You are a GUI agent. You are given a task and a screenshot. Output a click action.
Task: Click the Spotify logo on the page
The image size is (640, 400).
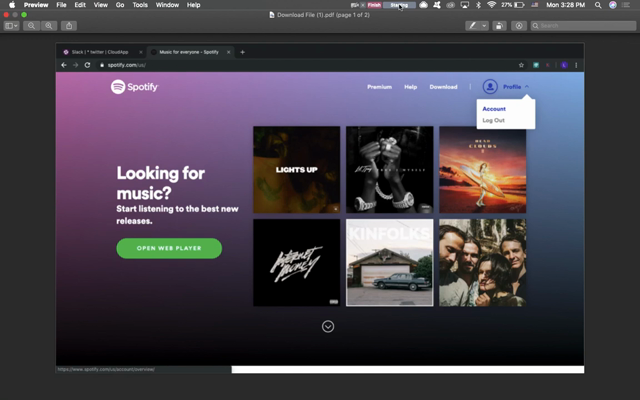click(134, 87)
